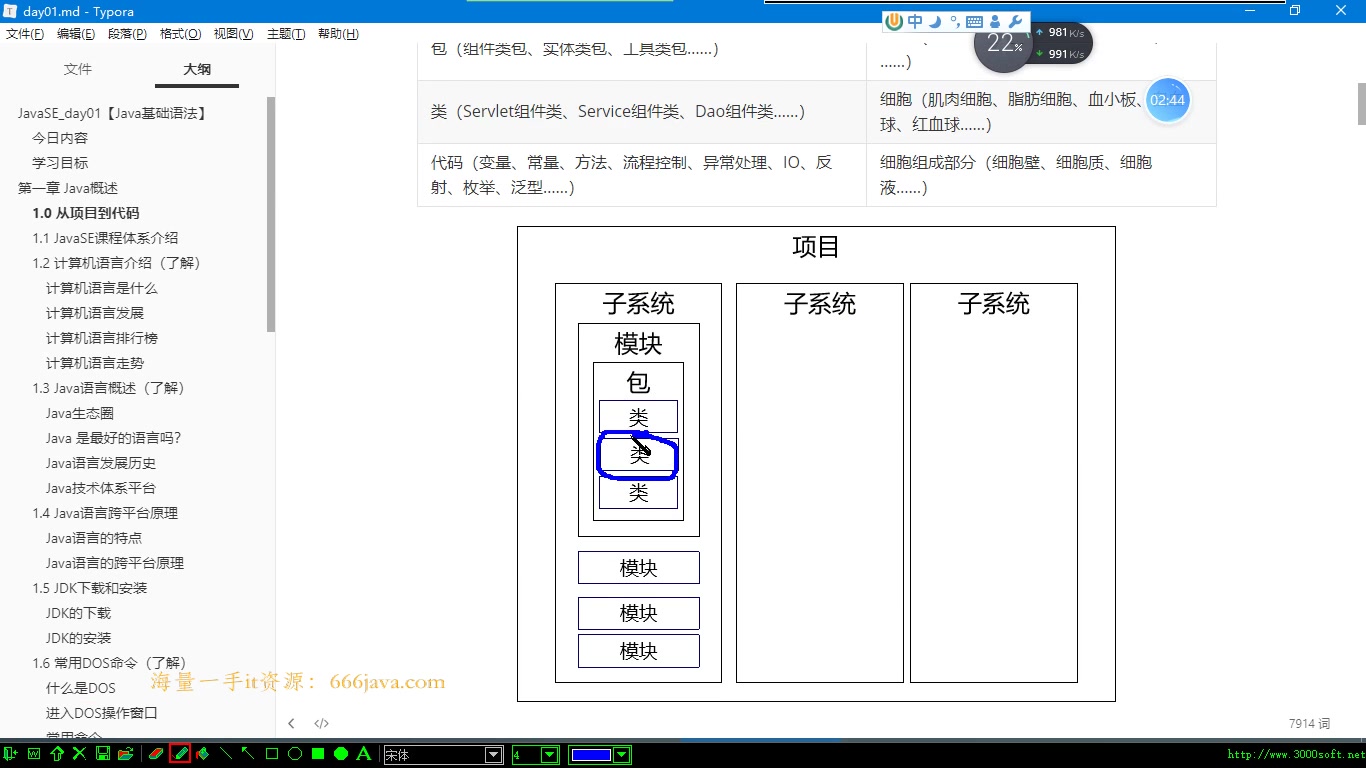Go to outline item 1.4 Java语言跨平台原理
The width and height of the screenshot is (1366, 768).
tap(105, 513)
